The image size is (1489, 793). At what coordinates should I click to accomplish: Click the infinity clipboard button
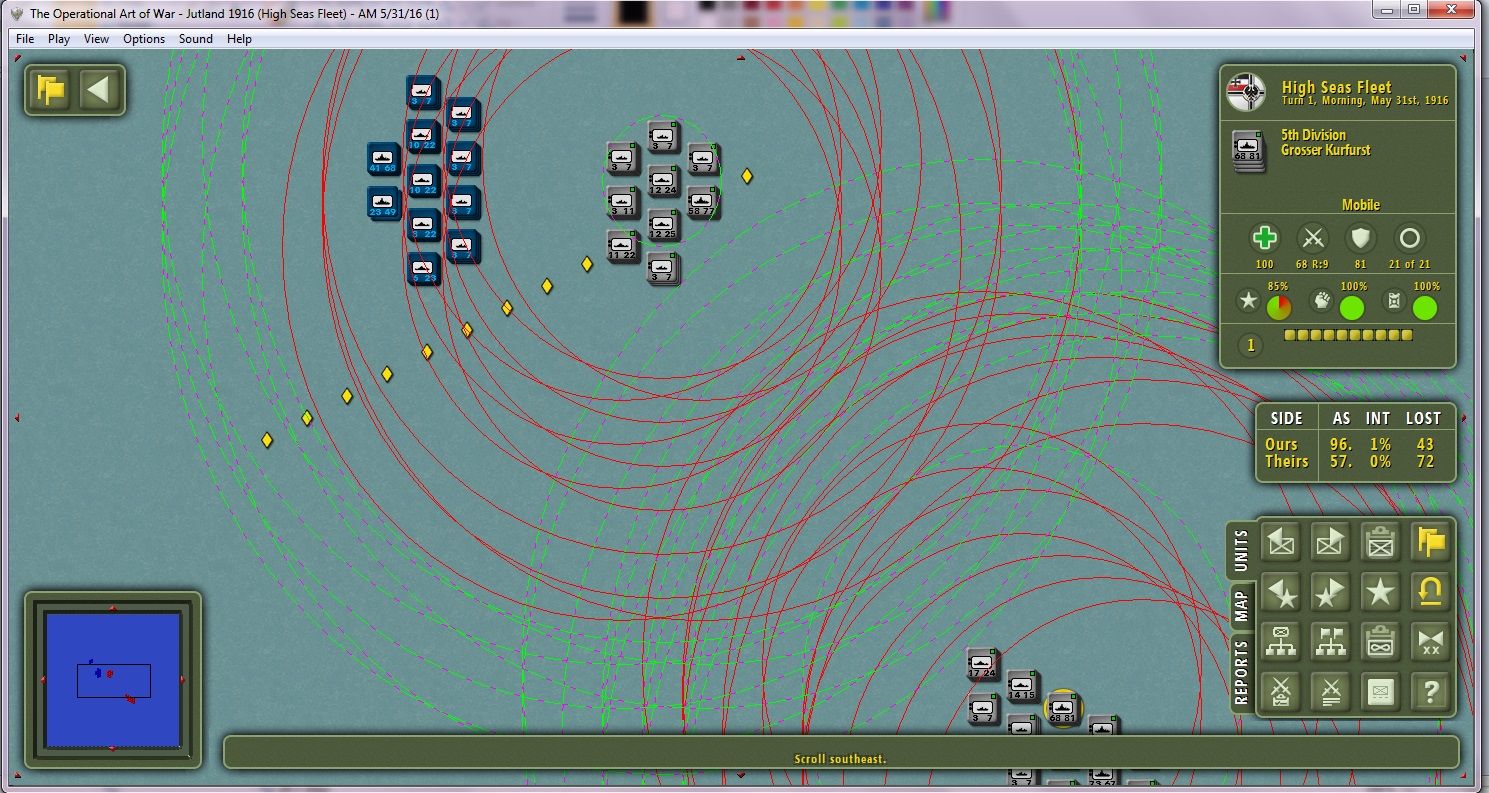point(1380,641)
